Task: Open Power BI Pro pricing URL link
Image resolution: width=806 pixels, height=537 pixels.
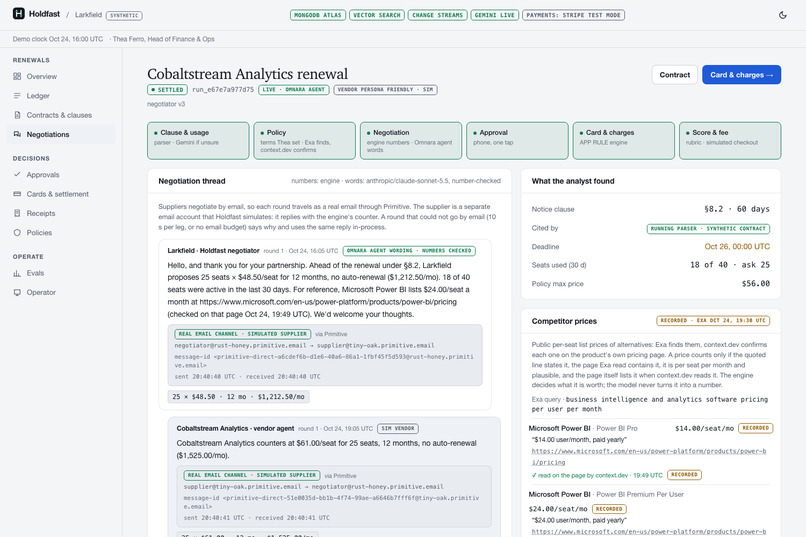Action: [649, 456]
